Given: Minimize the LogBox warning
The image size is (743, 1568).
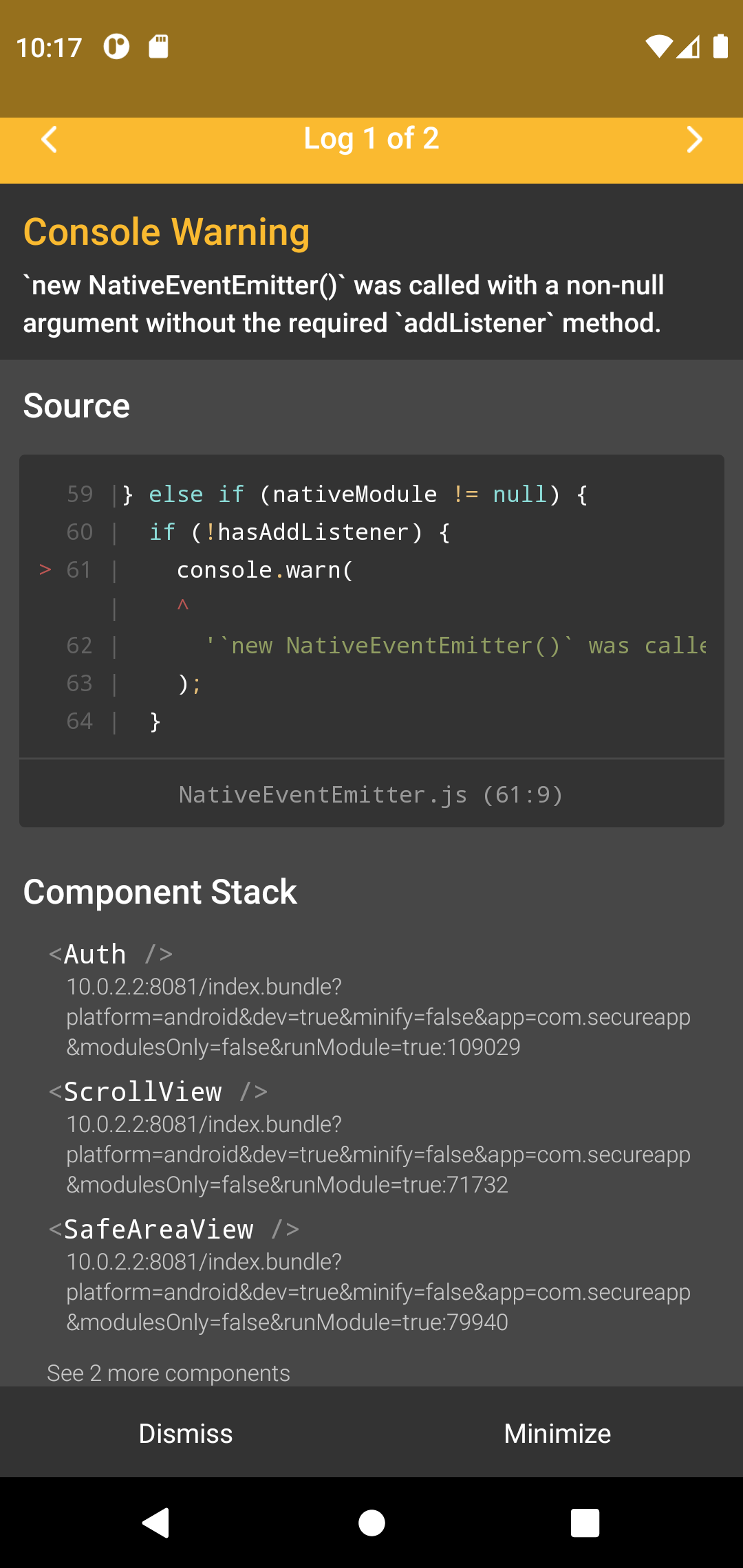Looking at the screenshot, I should pos(557,1433).
